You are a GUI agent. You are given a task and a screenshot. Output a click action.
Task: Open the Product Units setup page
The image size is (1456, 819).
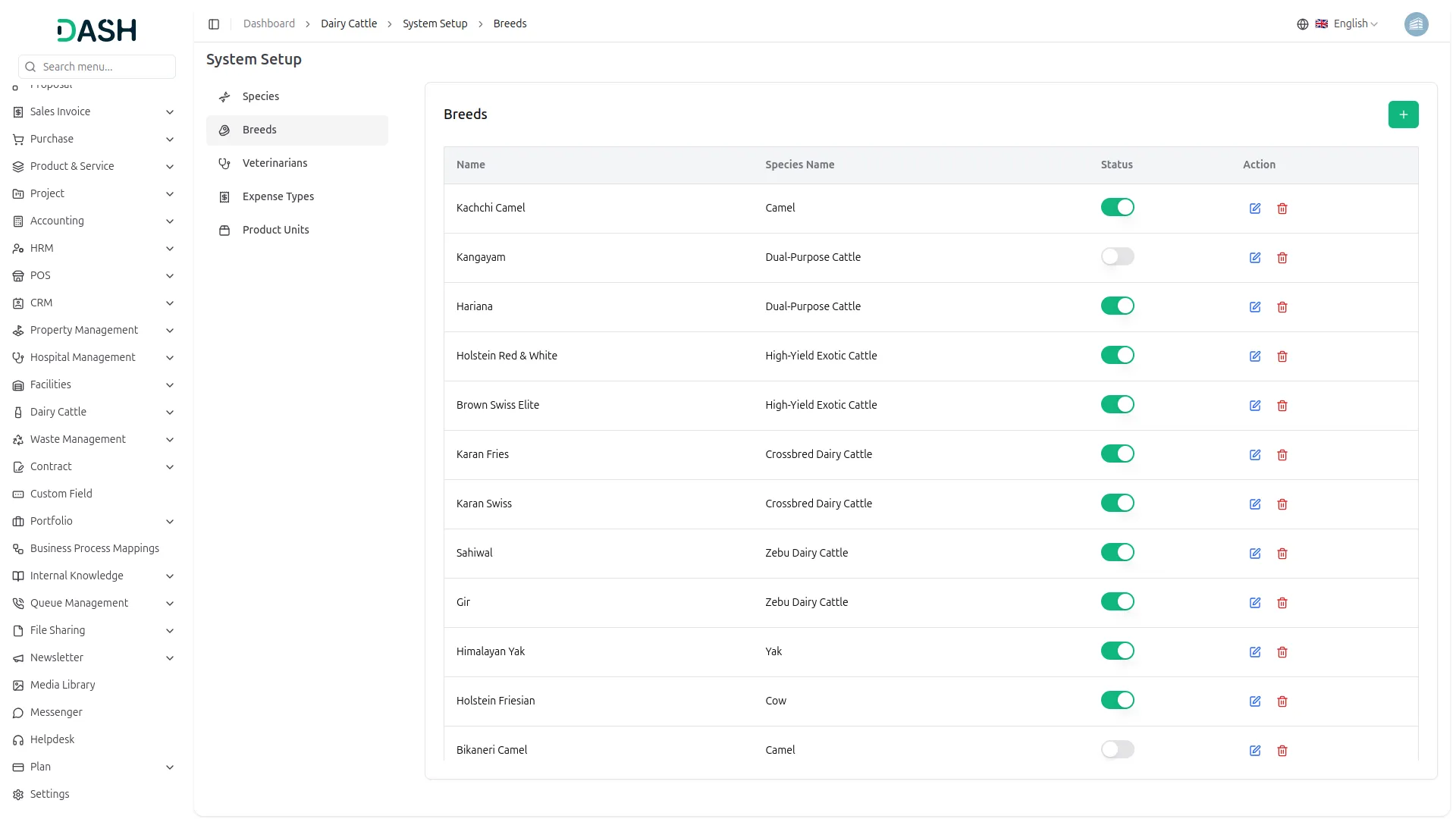click(x=275, y=230)
